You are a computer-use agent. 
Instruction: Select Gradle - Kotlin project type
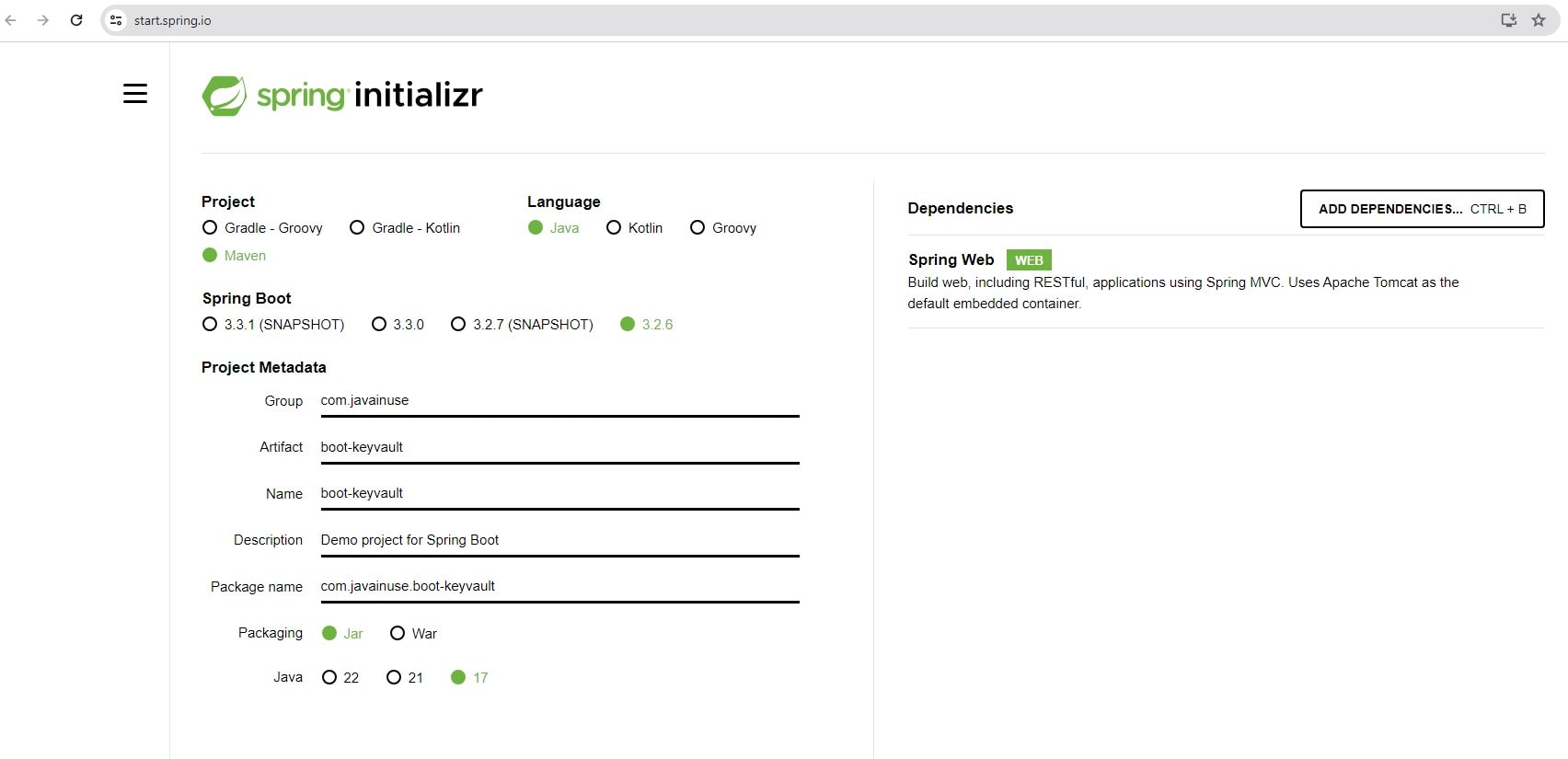[405, 227]
